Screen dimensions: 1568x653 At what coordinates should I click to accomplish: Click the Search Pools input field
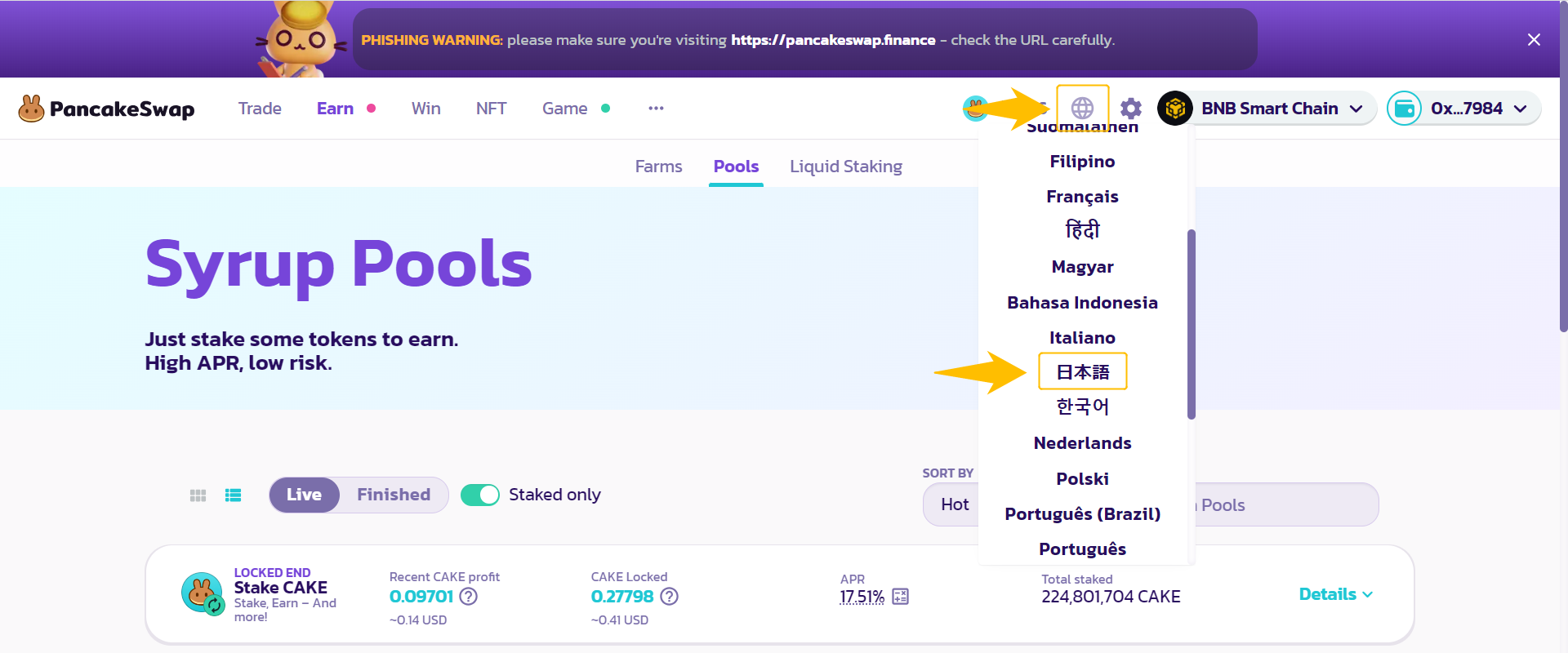tap(1286, 504)
